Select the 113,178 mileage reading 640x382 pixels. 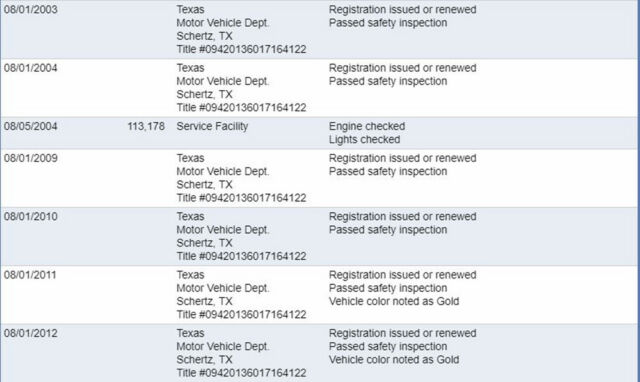click(146, 126)
